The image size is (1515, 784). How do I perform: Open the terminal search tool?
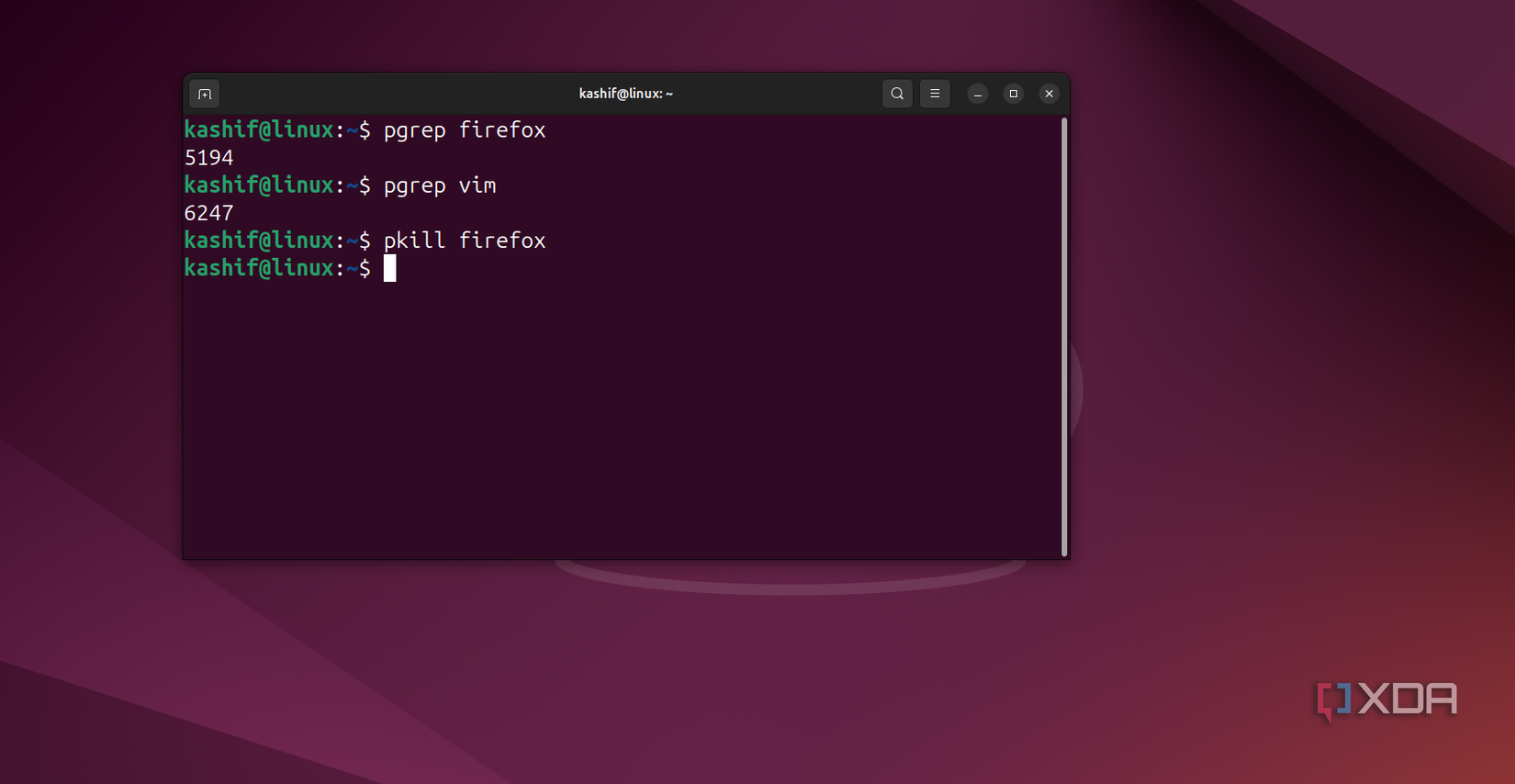coord(897,94)
